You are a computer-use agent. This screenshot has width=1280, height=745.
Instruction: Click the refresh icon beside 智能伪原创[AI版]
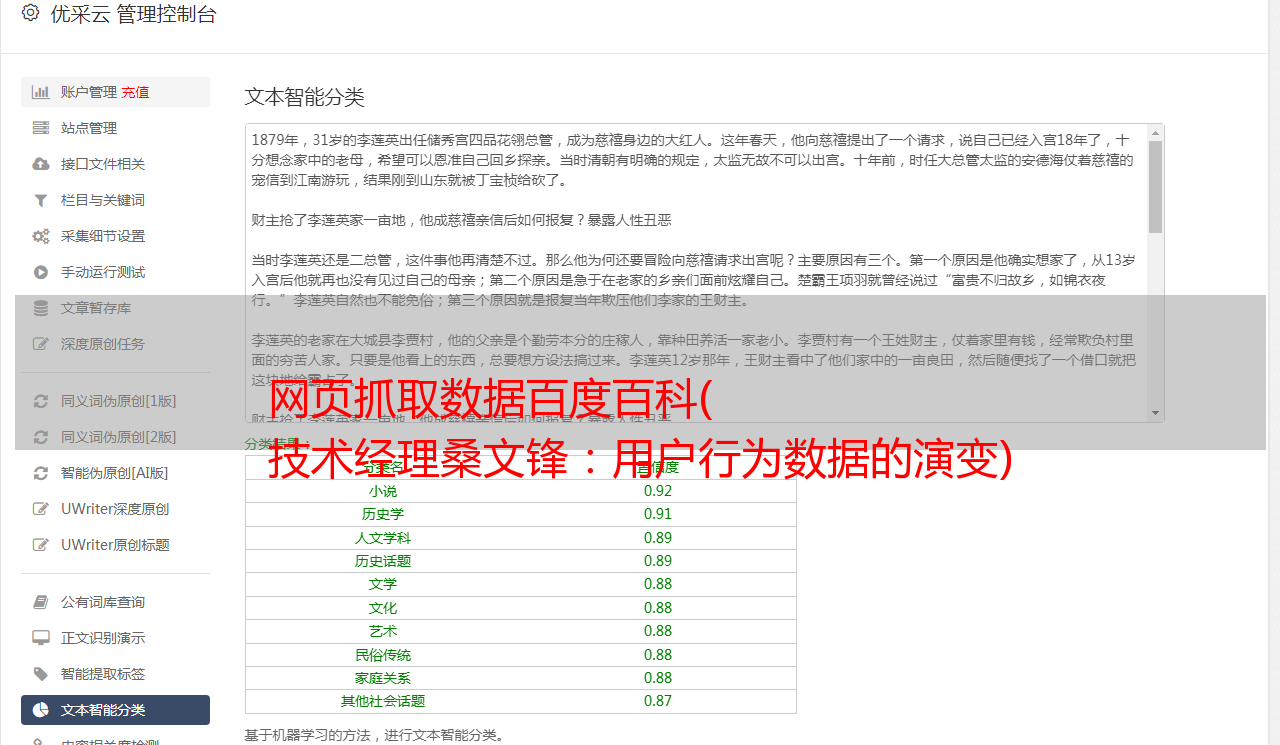click(41, 473)
